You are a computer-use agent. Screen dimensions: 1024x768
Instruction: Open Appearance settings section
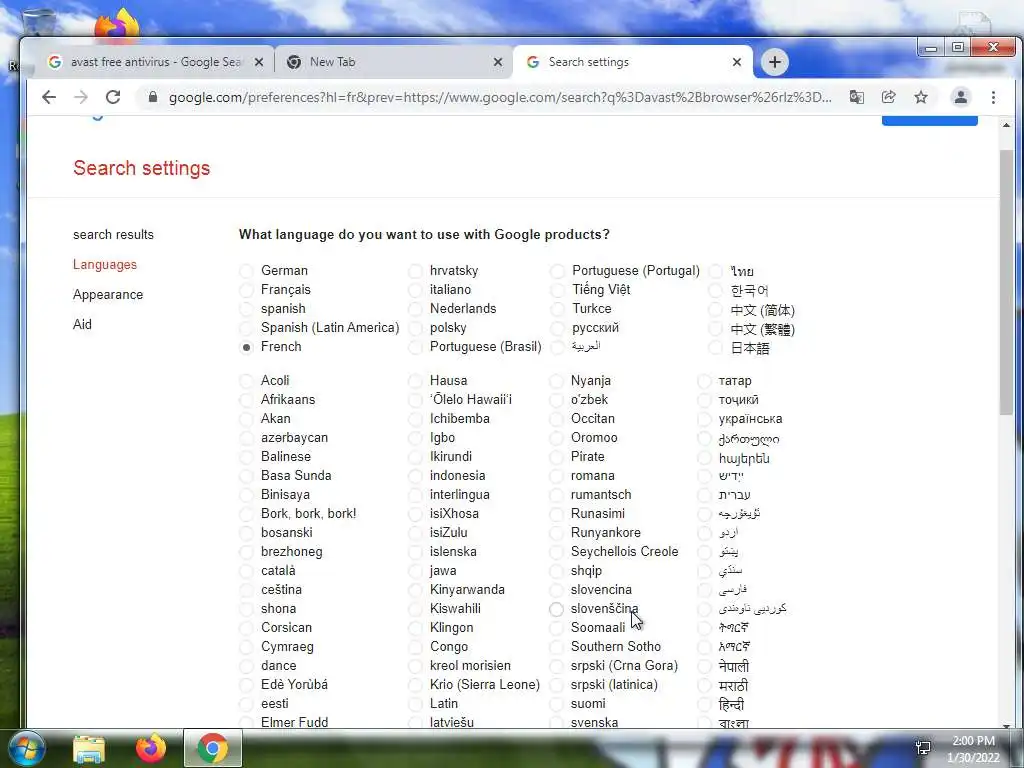(x=108, y=295)
